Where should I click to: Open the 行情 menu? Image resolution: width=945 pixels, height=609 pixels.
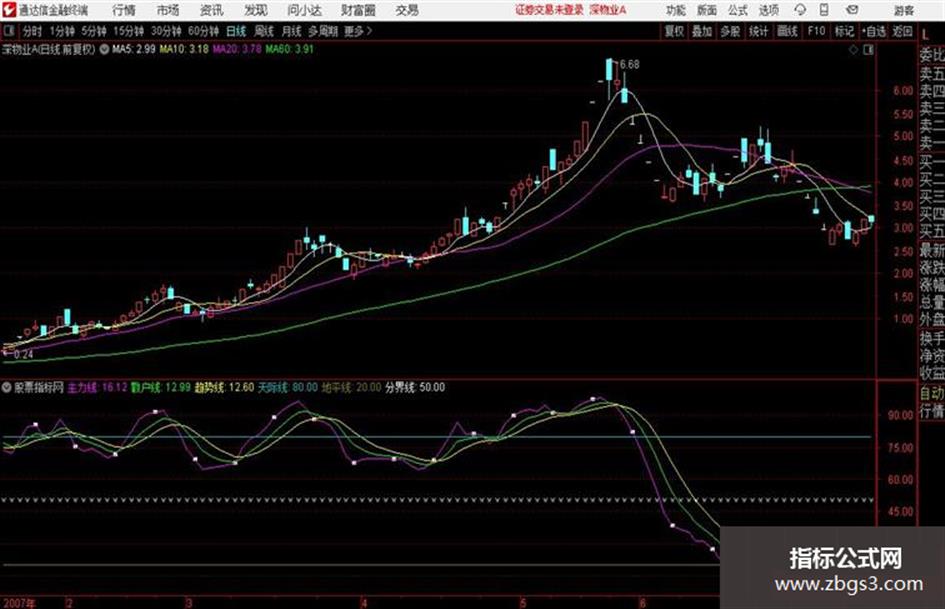(x=124, y=10)
